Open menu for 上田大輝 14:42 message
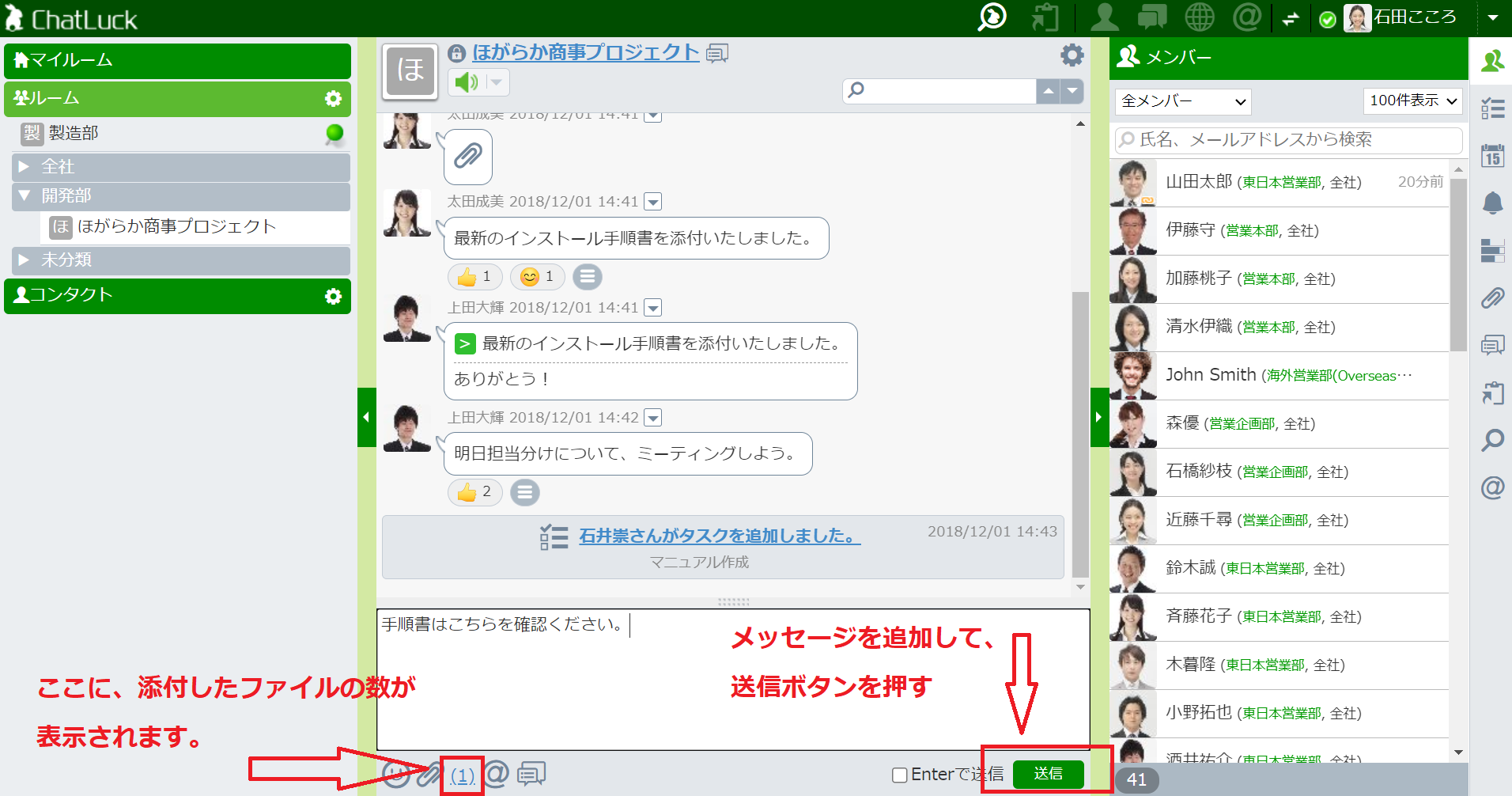1512x796 pixels. [653, 418]
